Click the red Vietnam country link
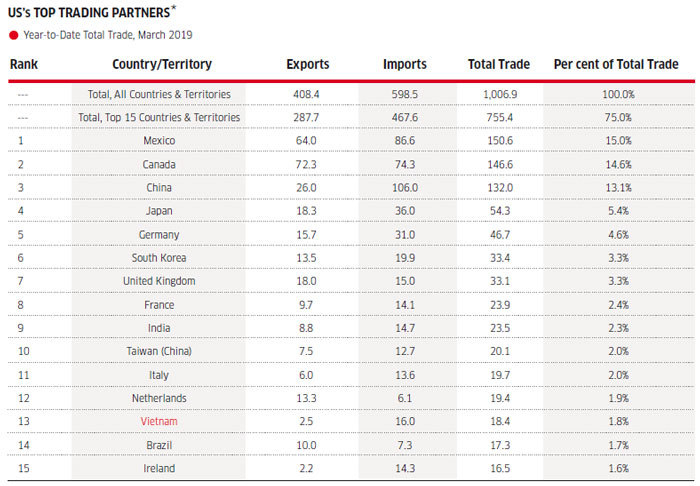This screenshot has width=700, height=486. pos(158,422)
